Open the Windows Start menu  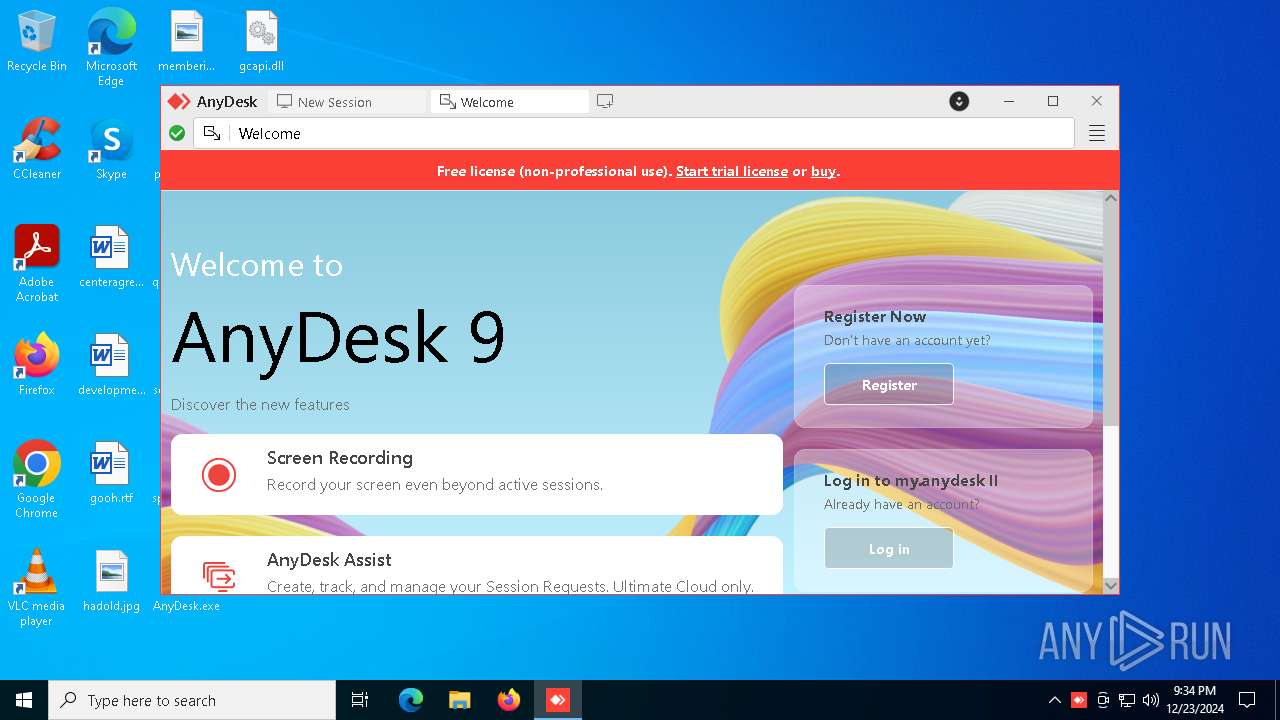pyautogui.click(x=24, y=700)
